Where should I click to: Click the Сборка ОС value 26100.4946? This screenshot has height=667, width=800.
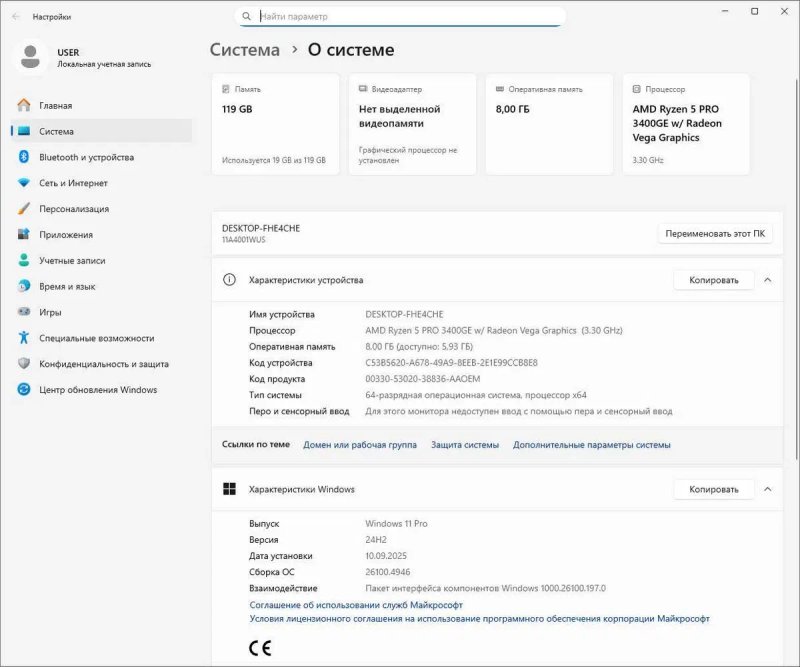pyautogui.click(x=388, y=572)
